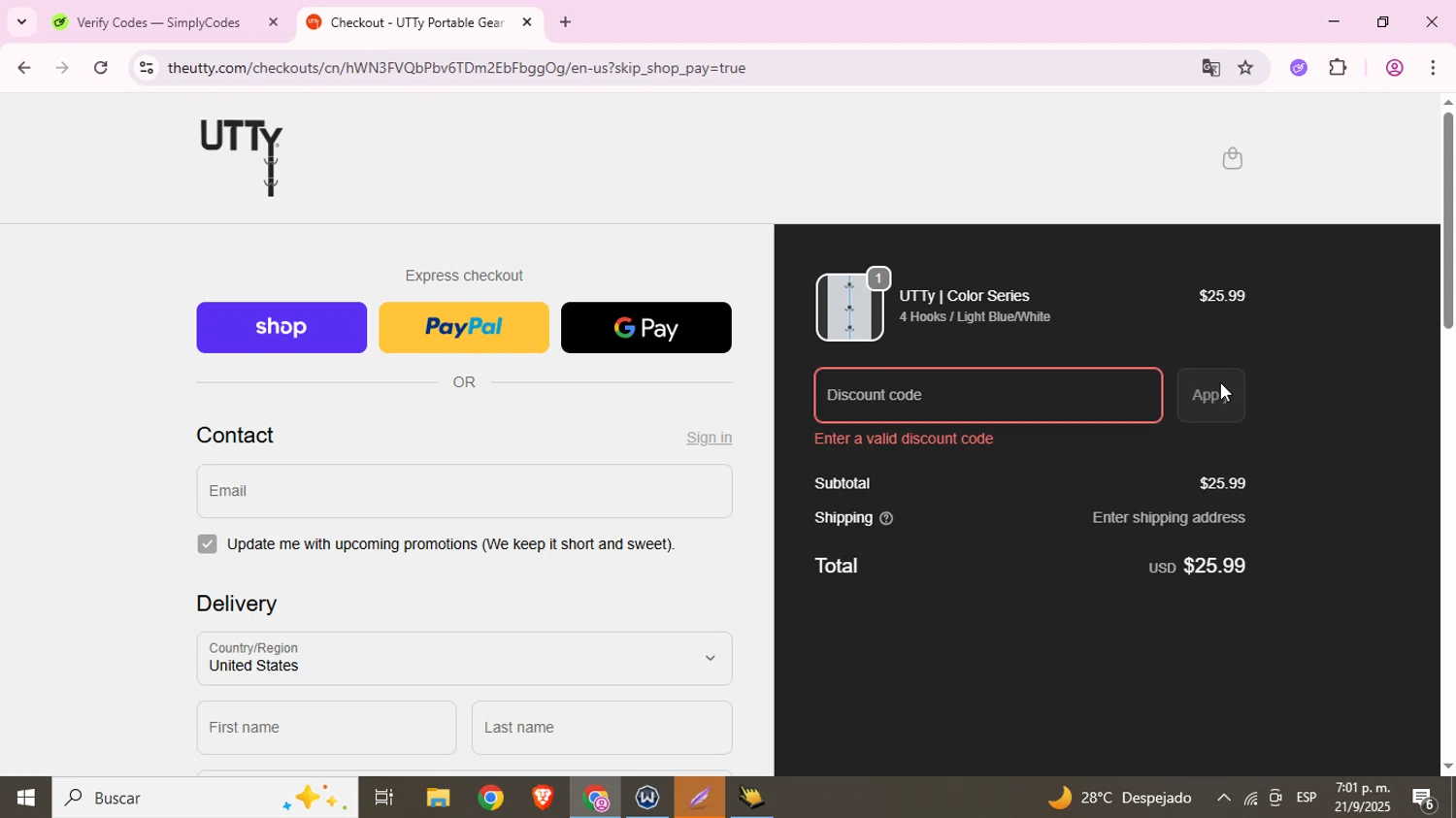Viewport: 1456px width, 818px height.
Task: Click the network icon in system tray
Action: (x=1250, y=799)
